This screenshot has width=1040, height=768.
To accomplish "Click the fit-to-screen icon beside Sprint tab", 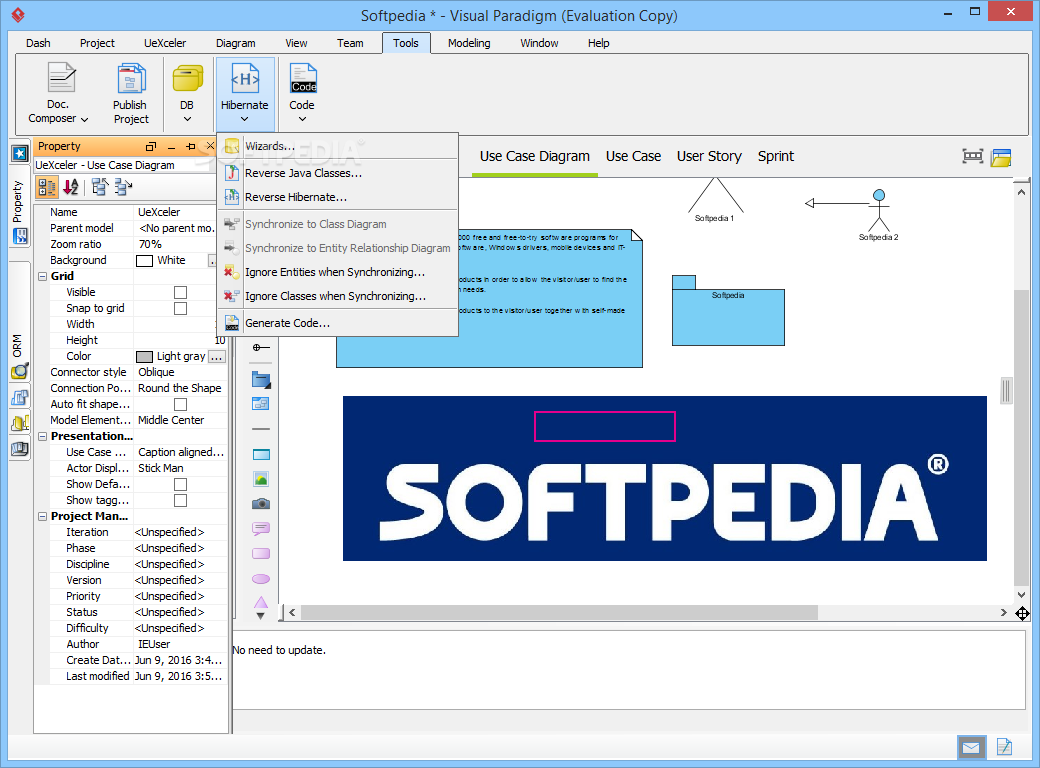I will (972, 157).
